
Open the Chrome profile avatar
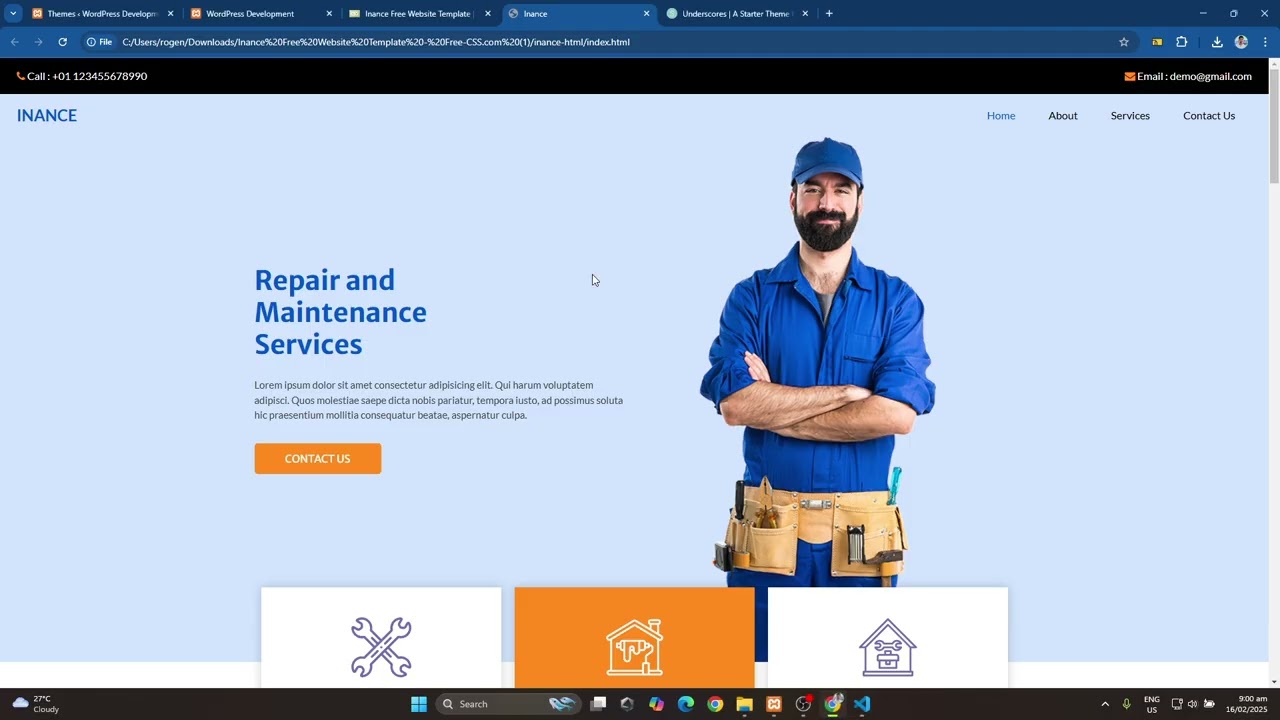point(1241,42)
